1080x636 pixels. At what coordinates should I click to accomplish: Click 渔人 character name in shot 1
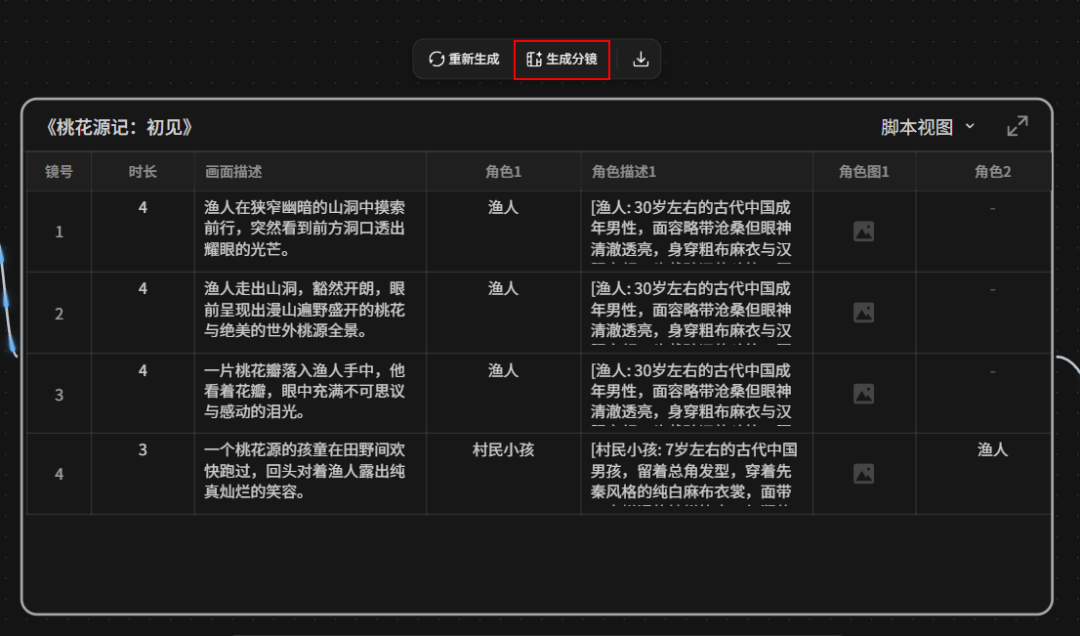coord(502,208)
